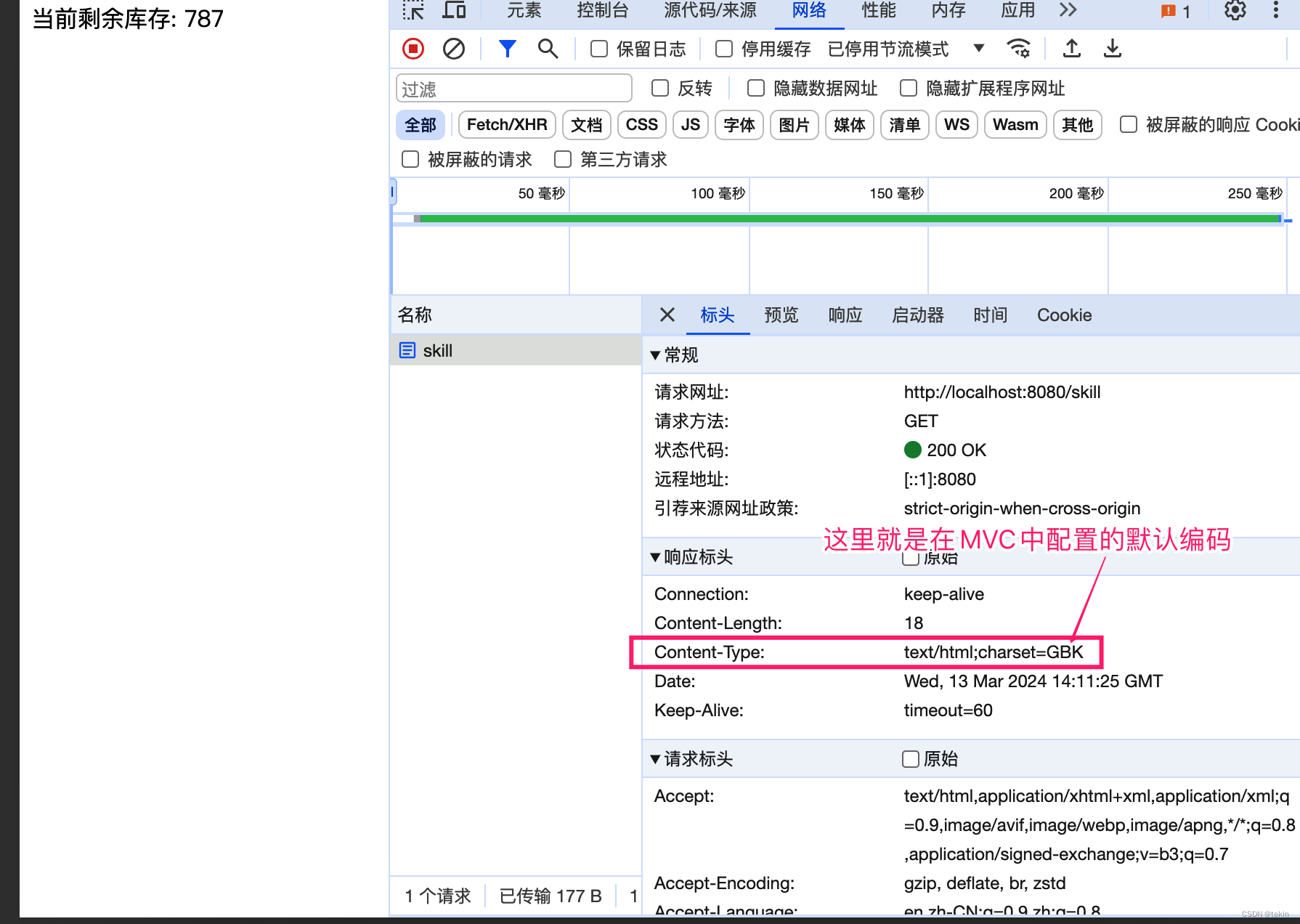
Task: Open the 响应 detail tab
Action: pos(845,315)
